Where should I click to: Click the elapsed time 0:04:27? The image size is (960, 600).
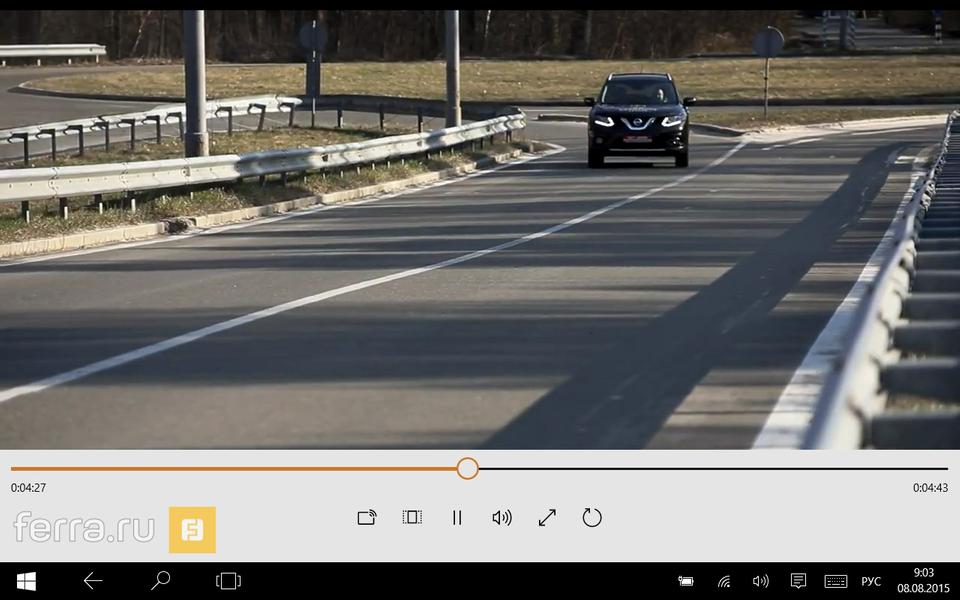(28, 488)
